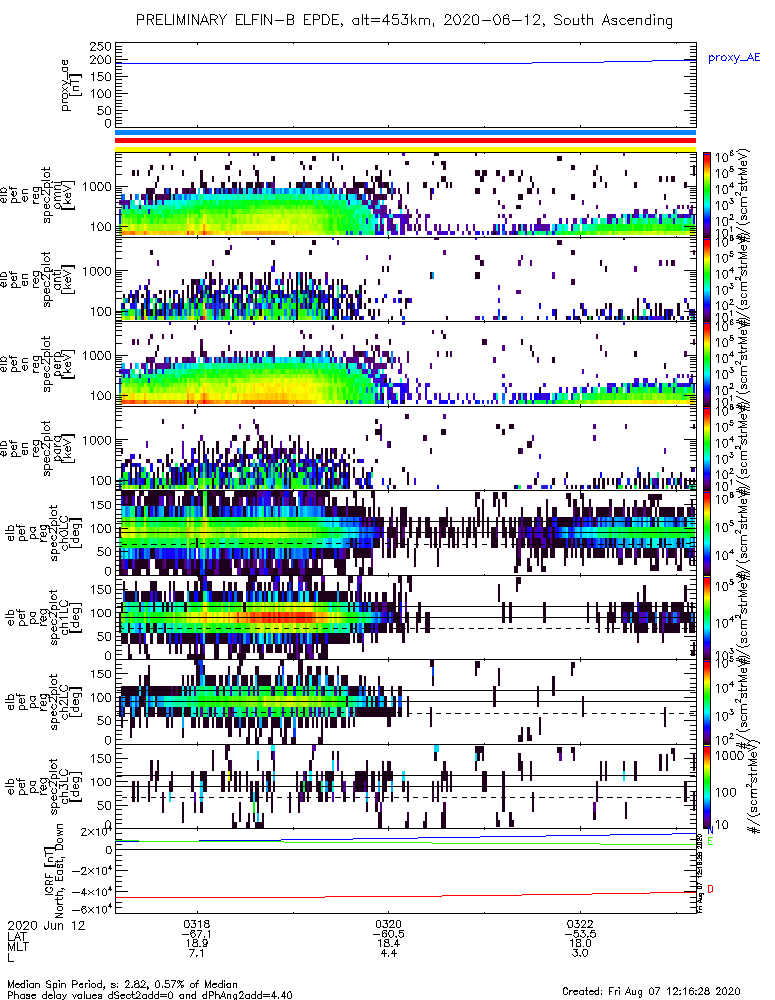Click the L value '7.1'
This screenshot has height=1000, width=775.
coord(197,953)
